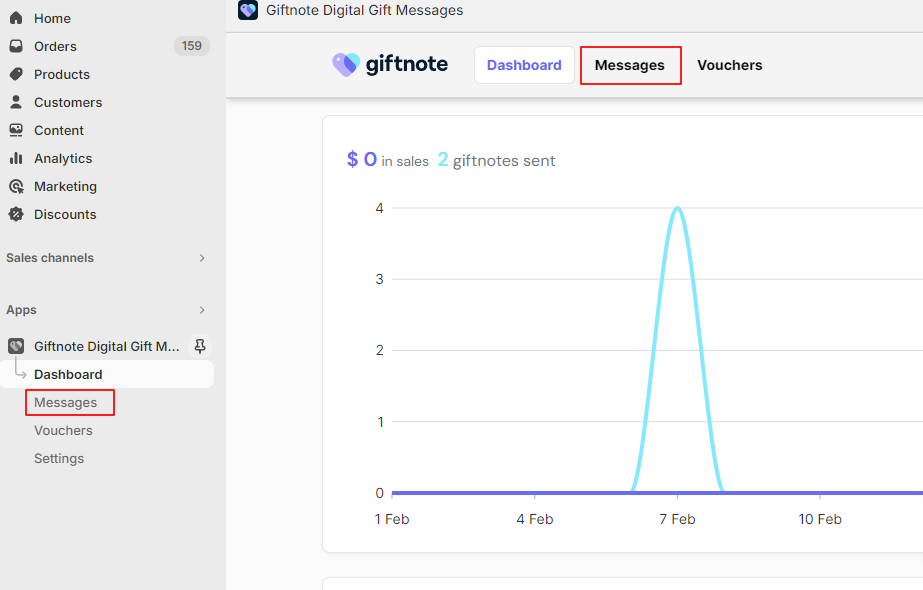The height and width of the screenshot is (590, 923).
Task: Expand the Sales channels section chevron
Action: (202, 258)
